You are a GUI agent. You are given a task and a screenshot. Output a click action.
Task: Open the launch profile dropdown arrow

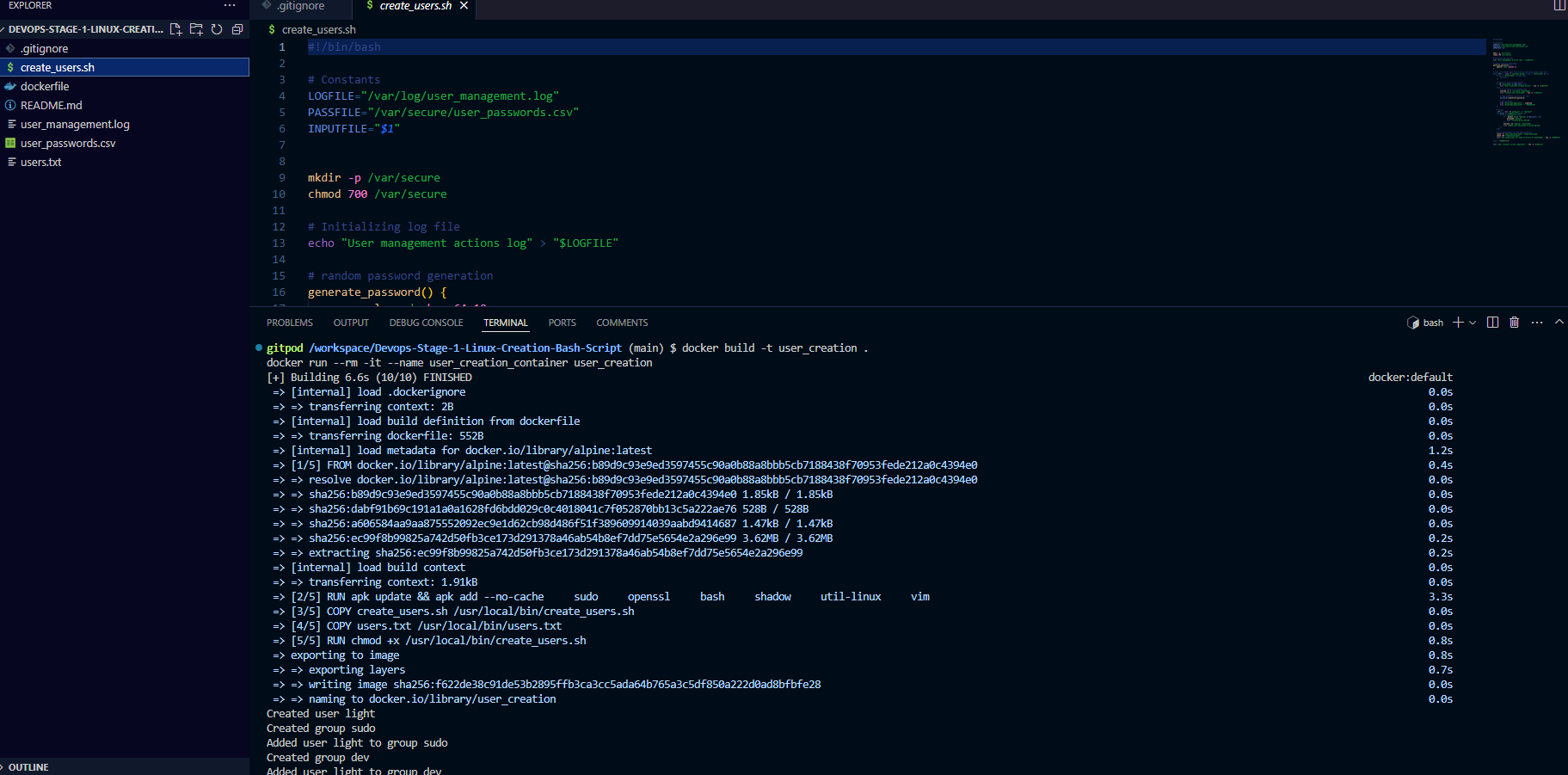[x=1473, y=323]
